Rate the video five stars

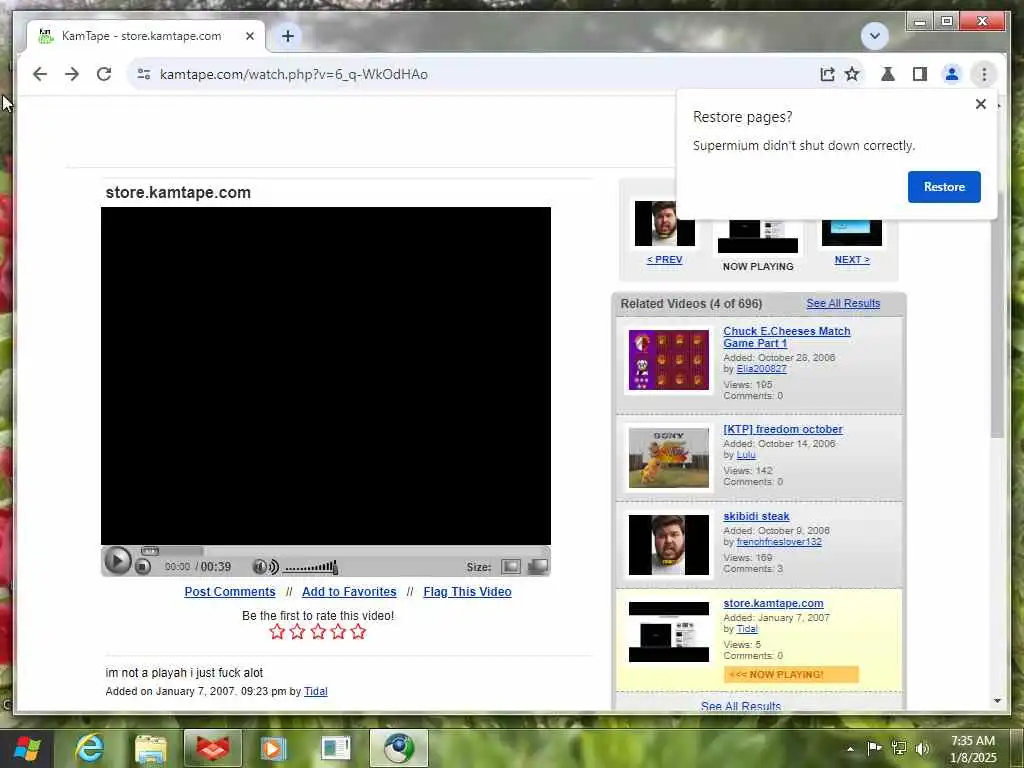(358, 632)
